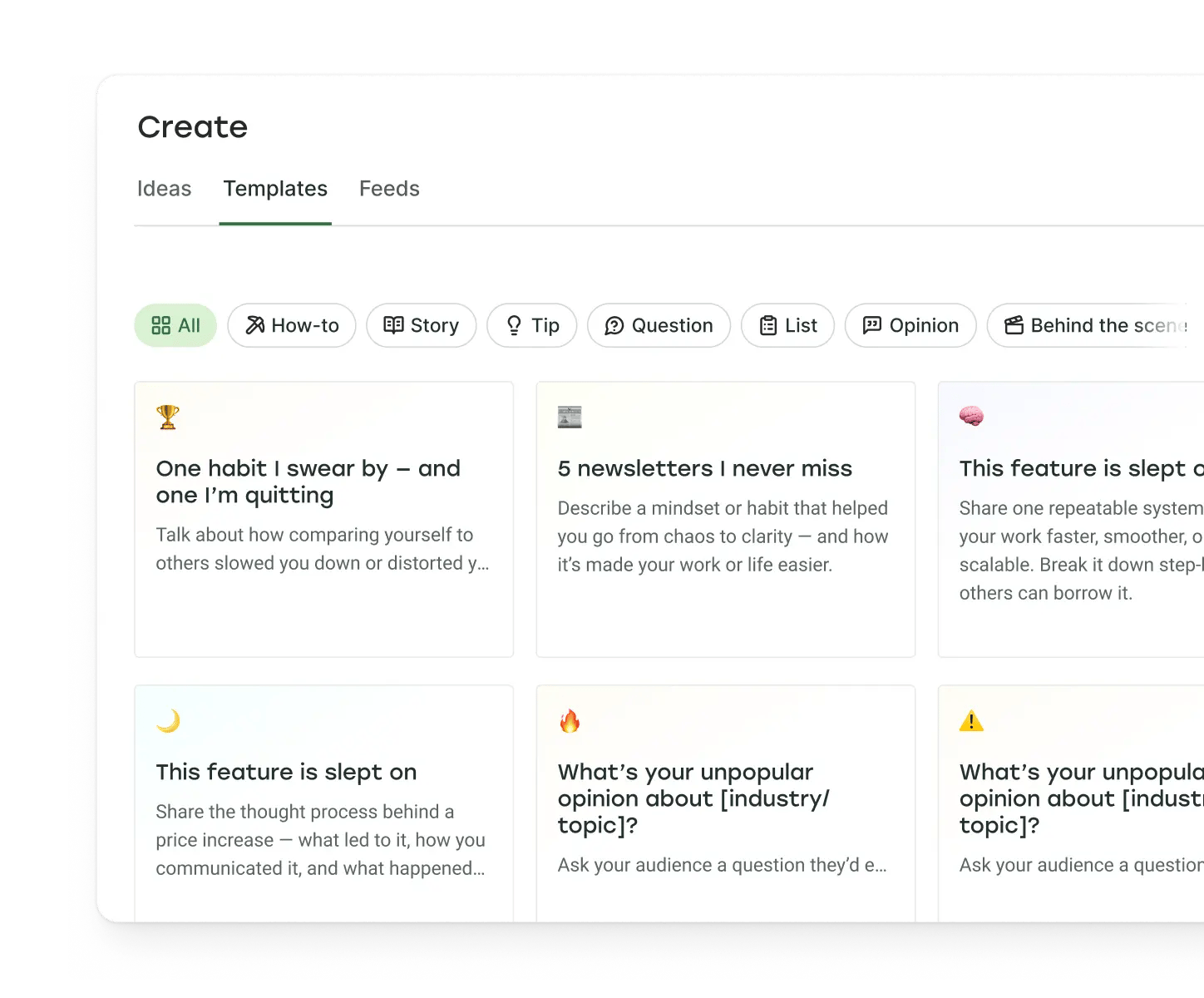1204x998 pixels.
Task: Open the Feeds tab
Action: (389, 189)
